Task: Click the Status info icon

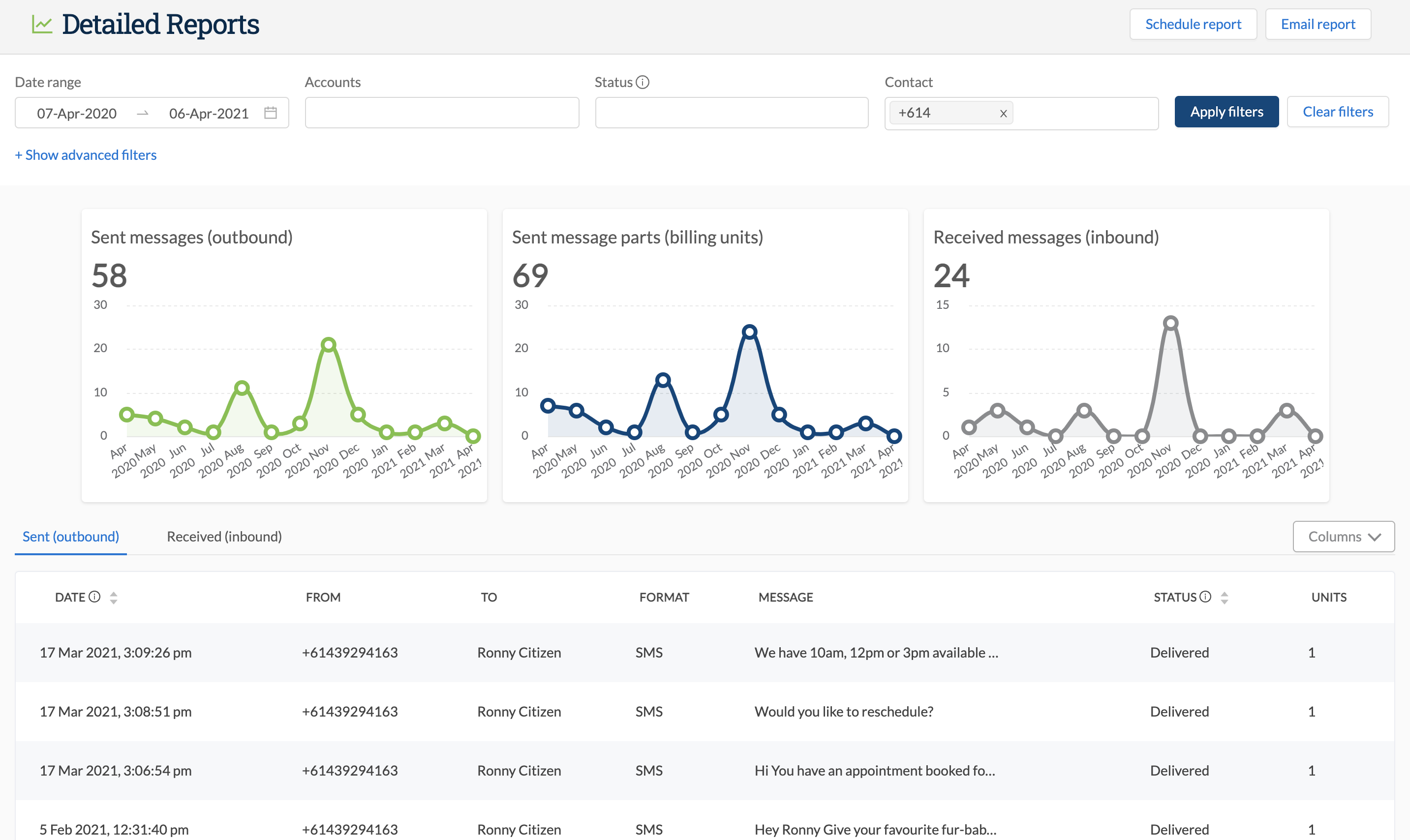Action: [x=642, y=82]
